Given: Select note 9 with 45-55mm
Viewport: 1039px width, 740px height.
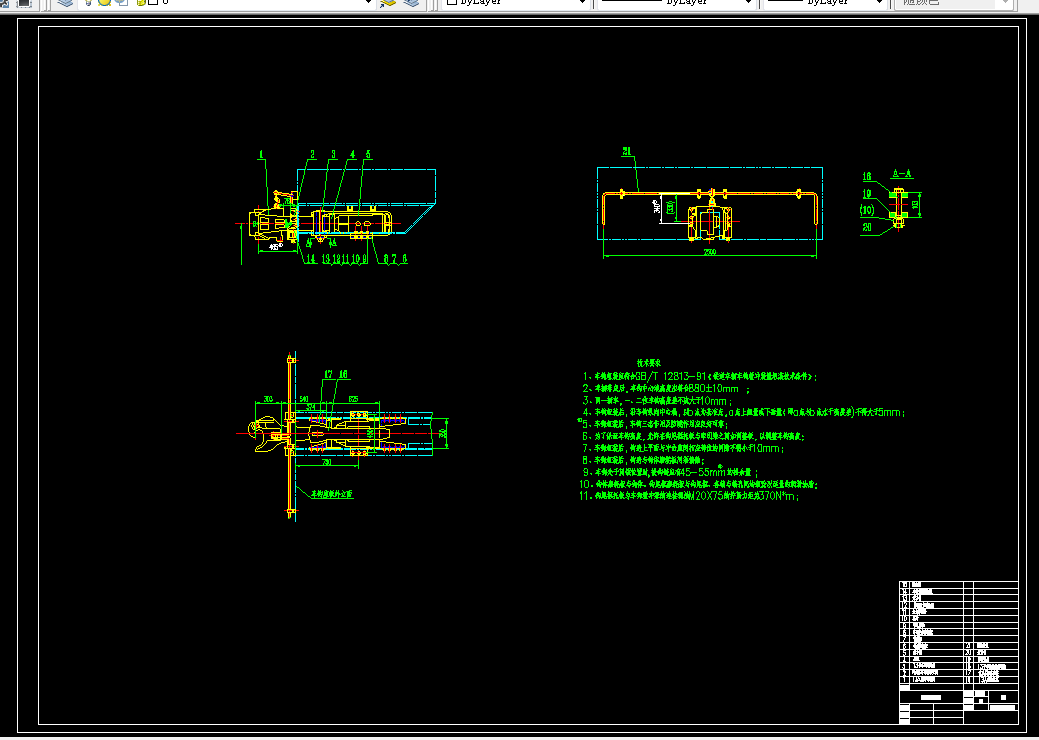Looking at the screenshot, I should pyautogui.click(x=670, y=472).
